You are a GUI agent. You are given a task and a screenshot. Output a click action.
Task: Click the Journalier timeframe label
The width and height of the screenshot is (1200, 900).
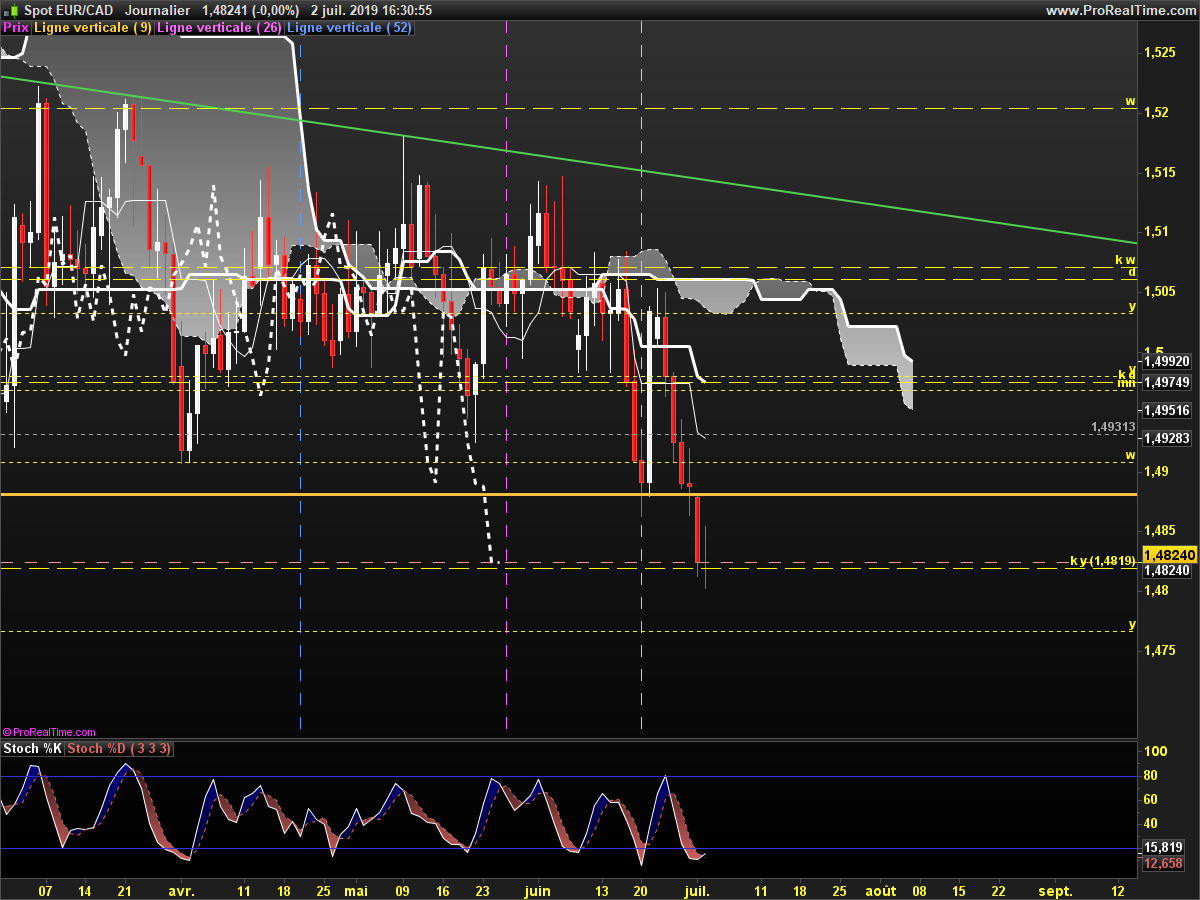[x=158, y=10]
